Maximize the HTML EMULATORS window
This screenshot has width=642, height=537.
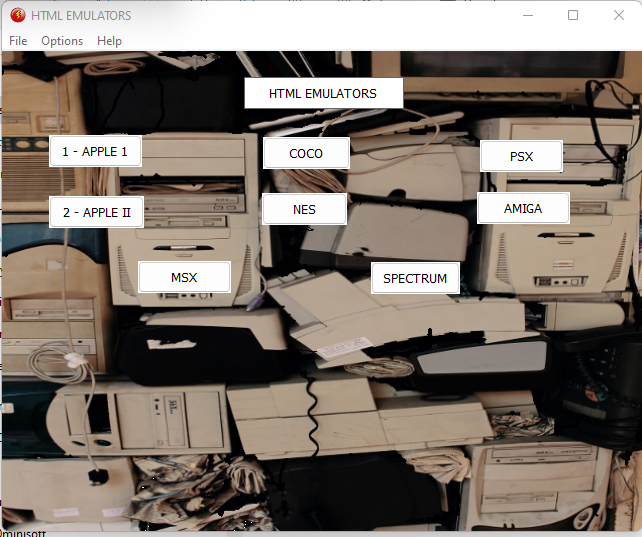[573, 16]
